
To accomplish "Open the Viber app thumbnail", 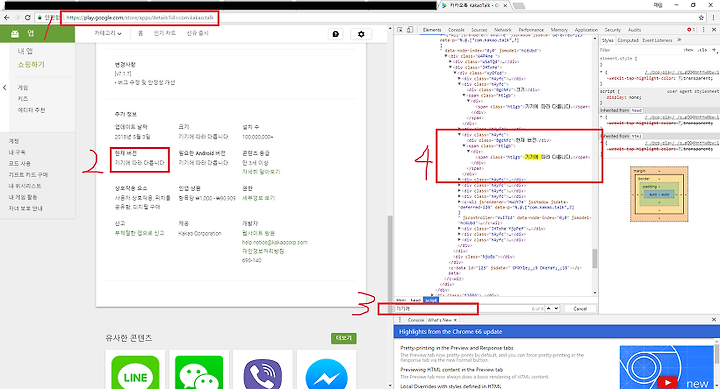I will click(263, 372).
